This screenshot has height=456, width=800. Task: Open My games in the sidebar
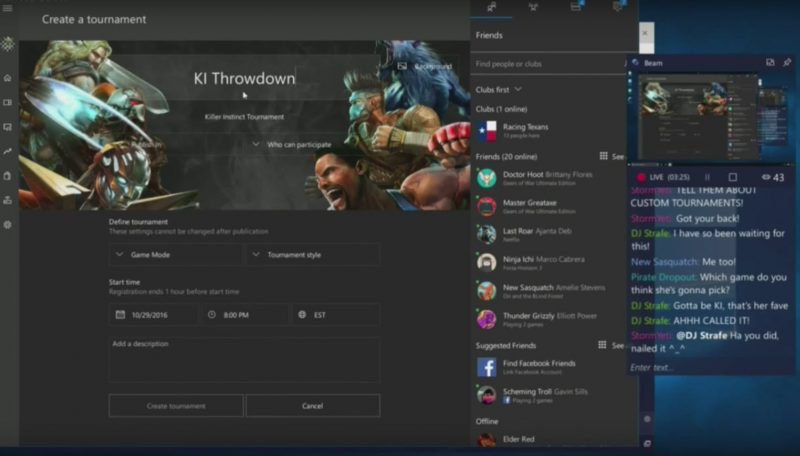tap(7, 103)
